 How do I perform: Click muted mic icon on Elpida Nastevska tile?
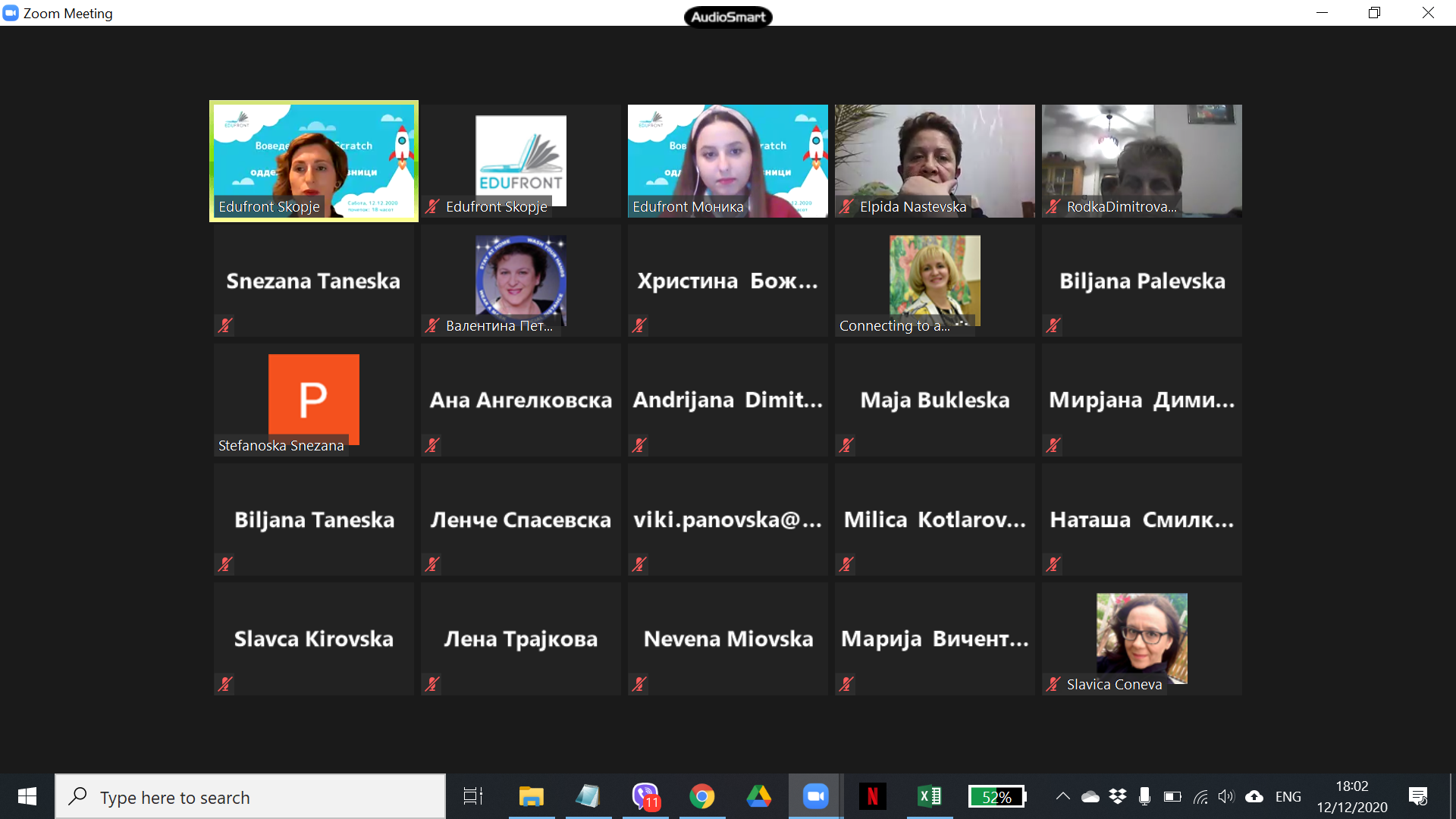(x=846, y=206)
